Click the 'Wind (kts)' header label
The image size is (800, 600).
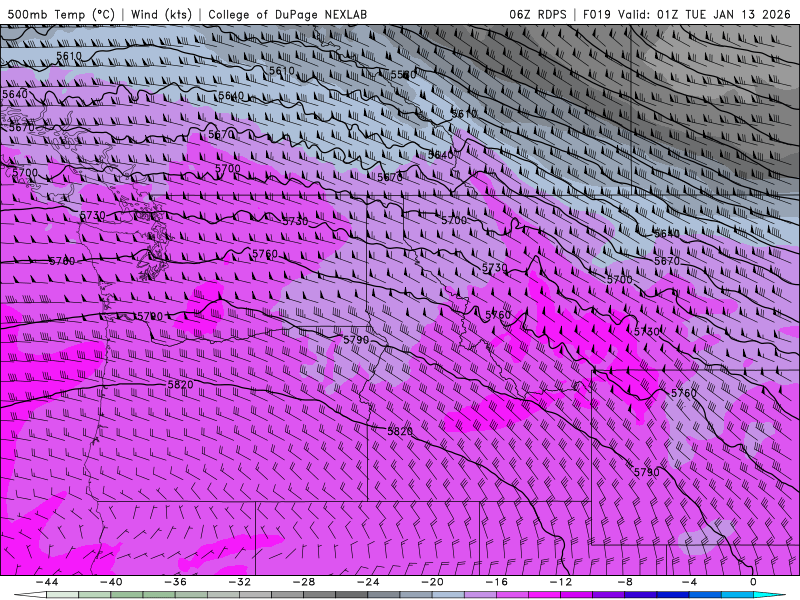(x=161, y=14)
